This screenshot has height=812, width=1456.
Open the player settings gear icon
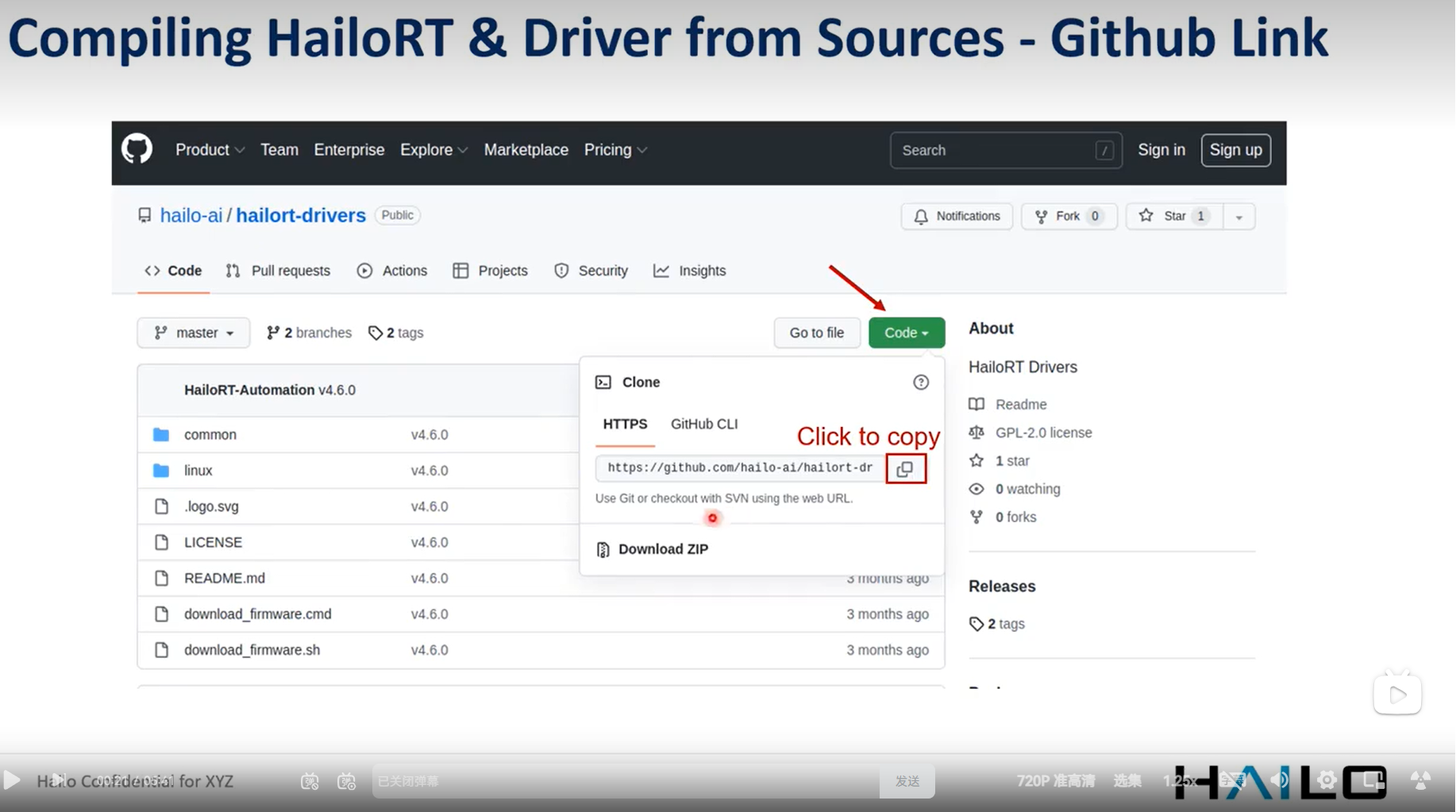1327,781
